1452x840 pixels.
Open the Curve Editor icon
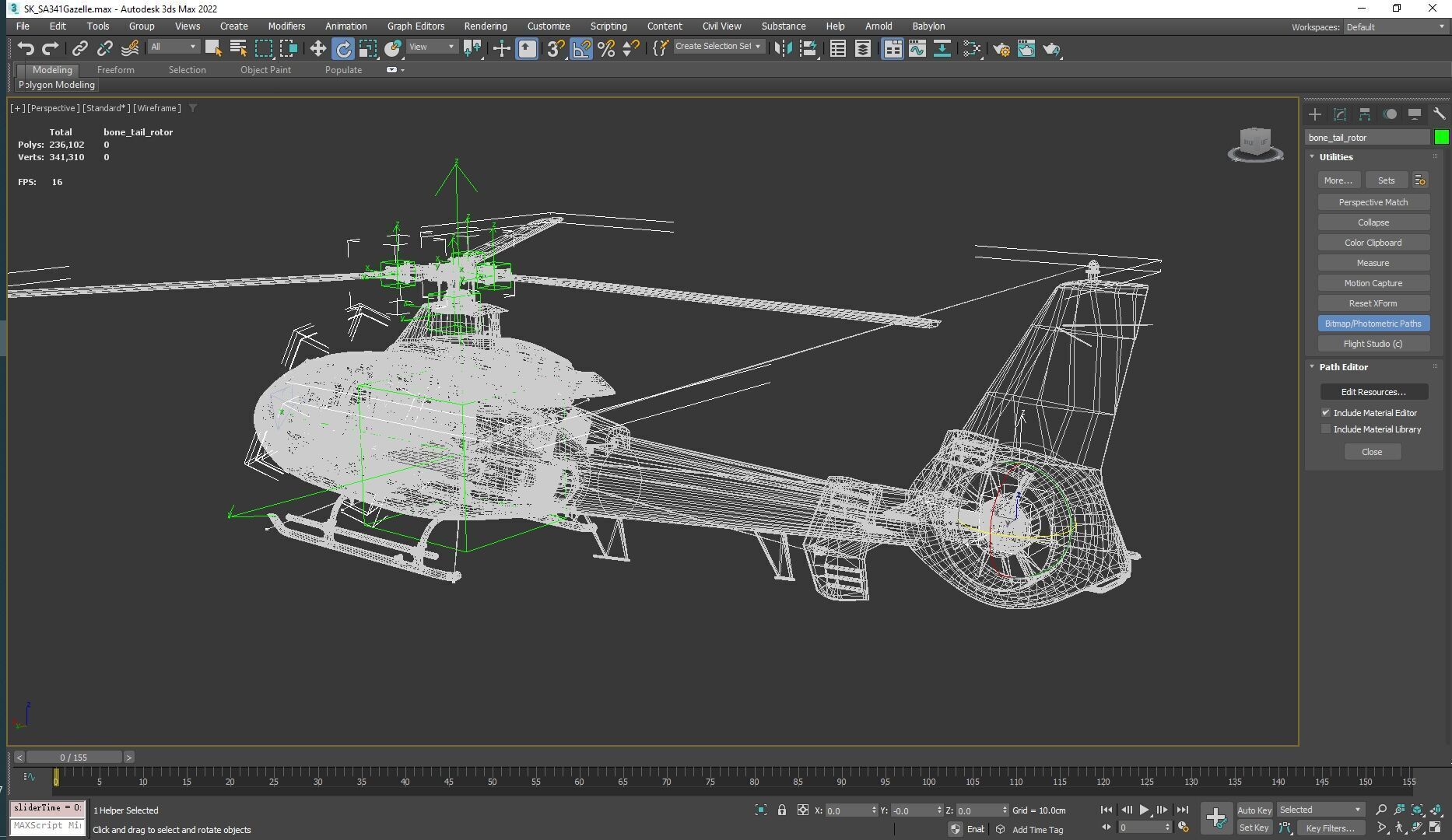(917, 48)
